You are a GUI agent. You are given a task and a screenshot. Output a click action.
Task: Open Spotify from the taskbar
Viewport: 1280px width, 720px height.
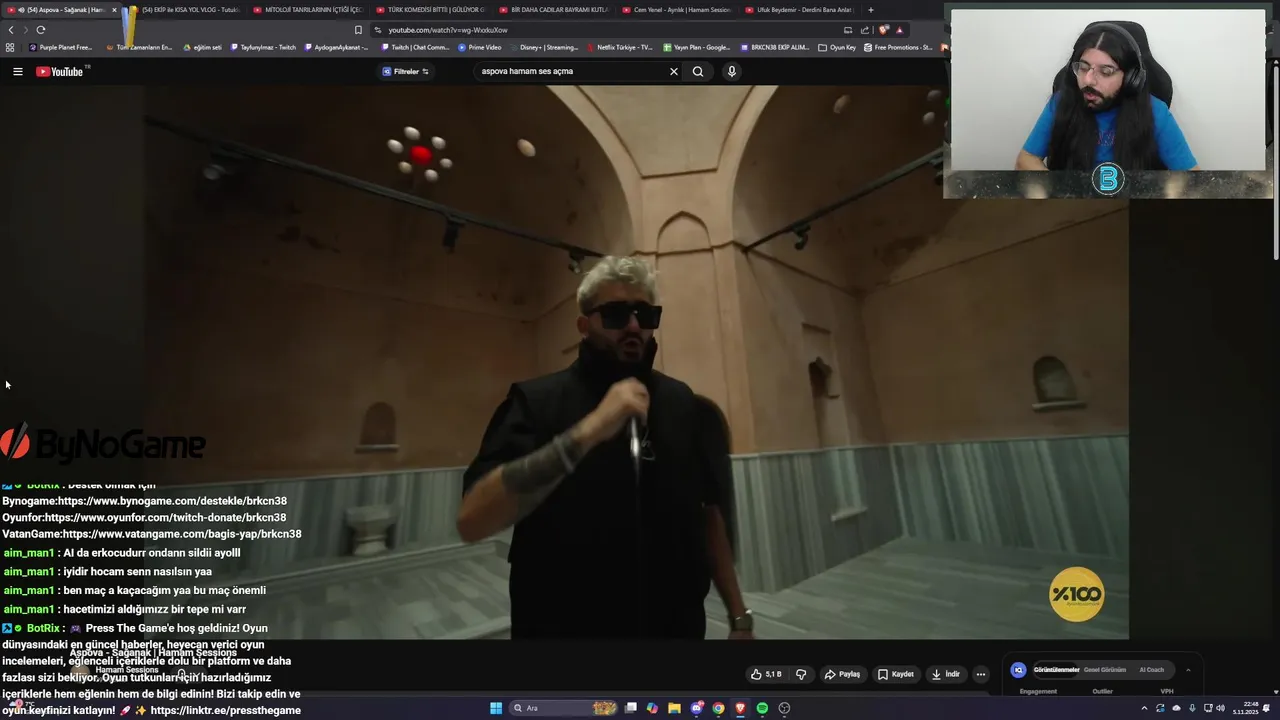click(x=762, y=708)
